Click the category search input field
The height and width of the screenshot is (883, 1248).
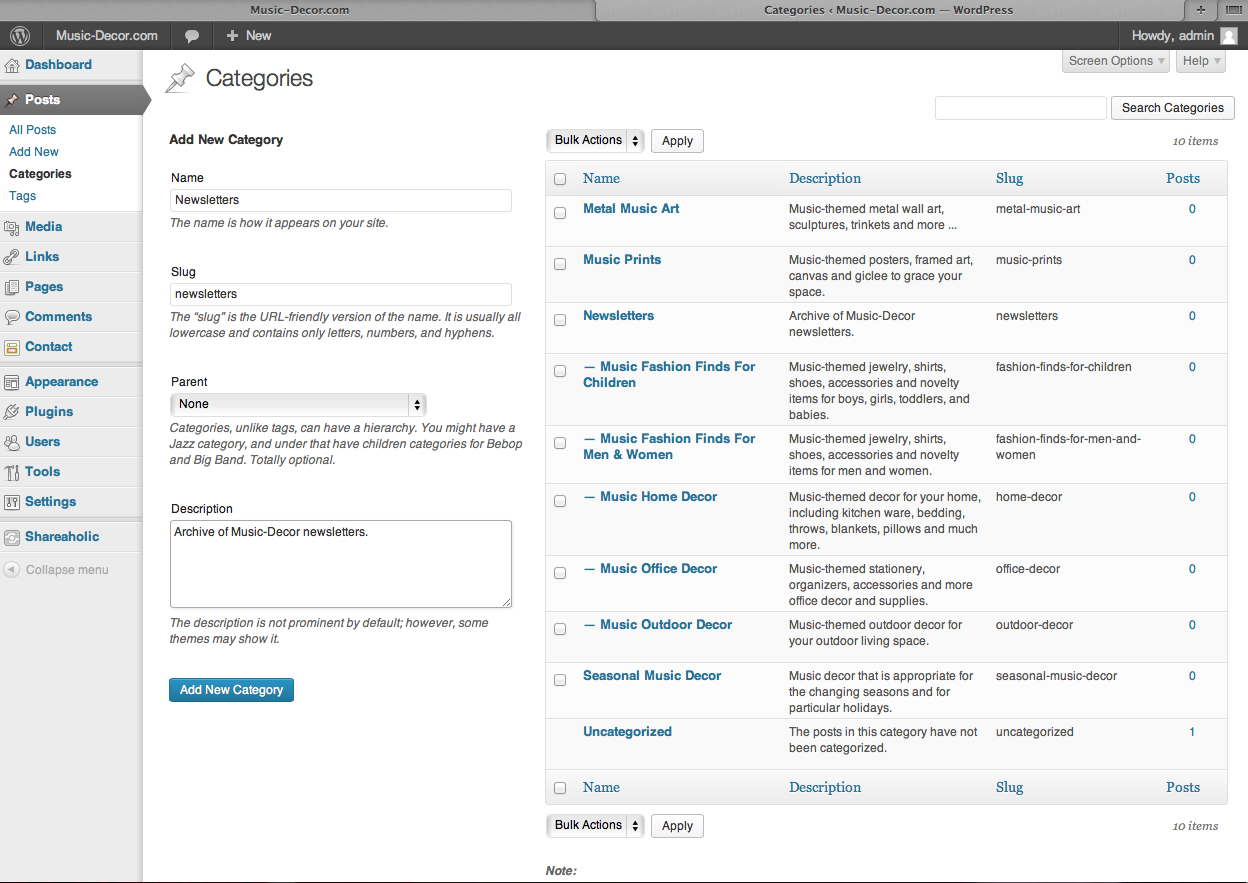pyautogui.click(x=1020, y=108)
